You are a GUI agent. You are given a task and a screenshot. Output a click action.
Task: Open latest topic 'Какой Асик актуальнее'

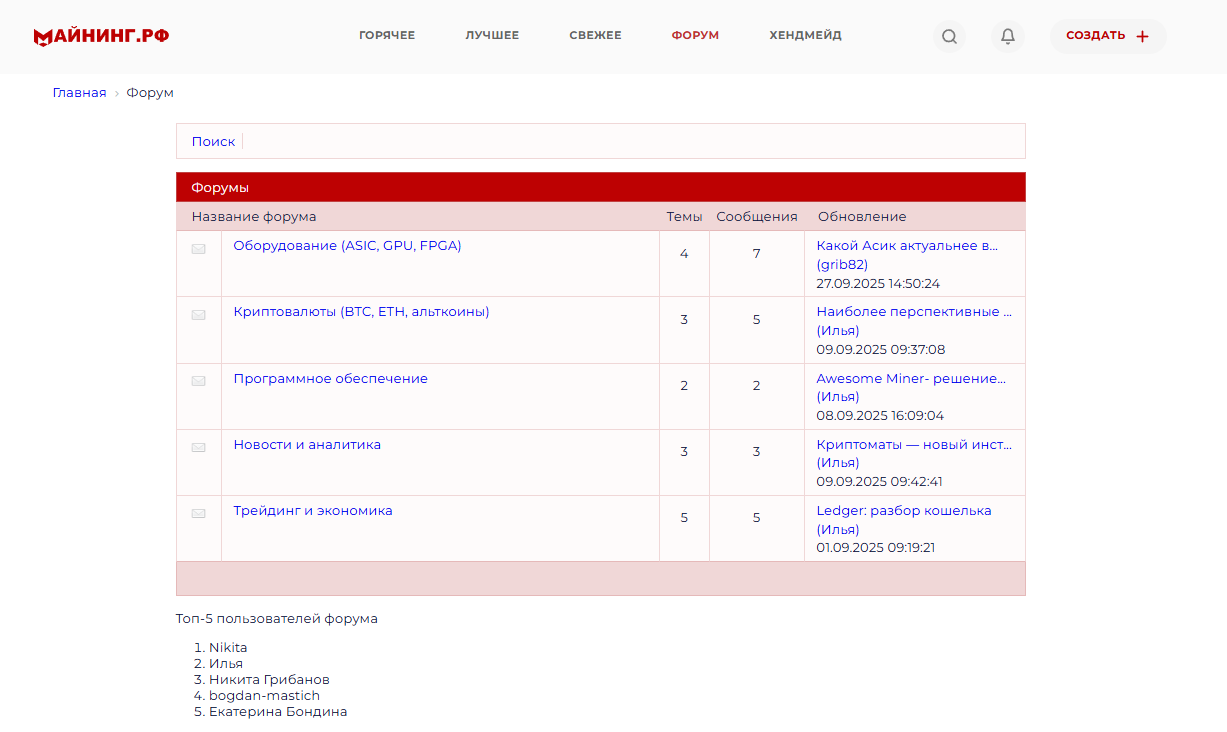click(x=907, y=246)
